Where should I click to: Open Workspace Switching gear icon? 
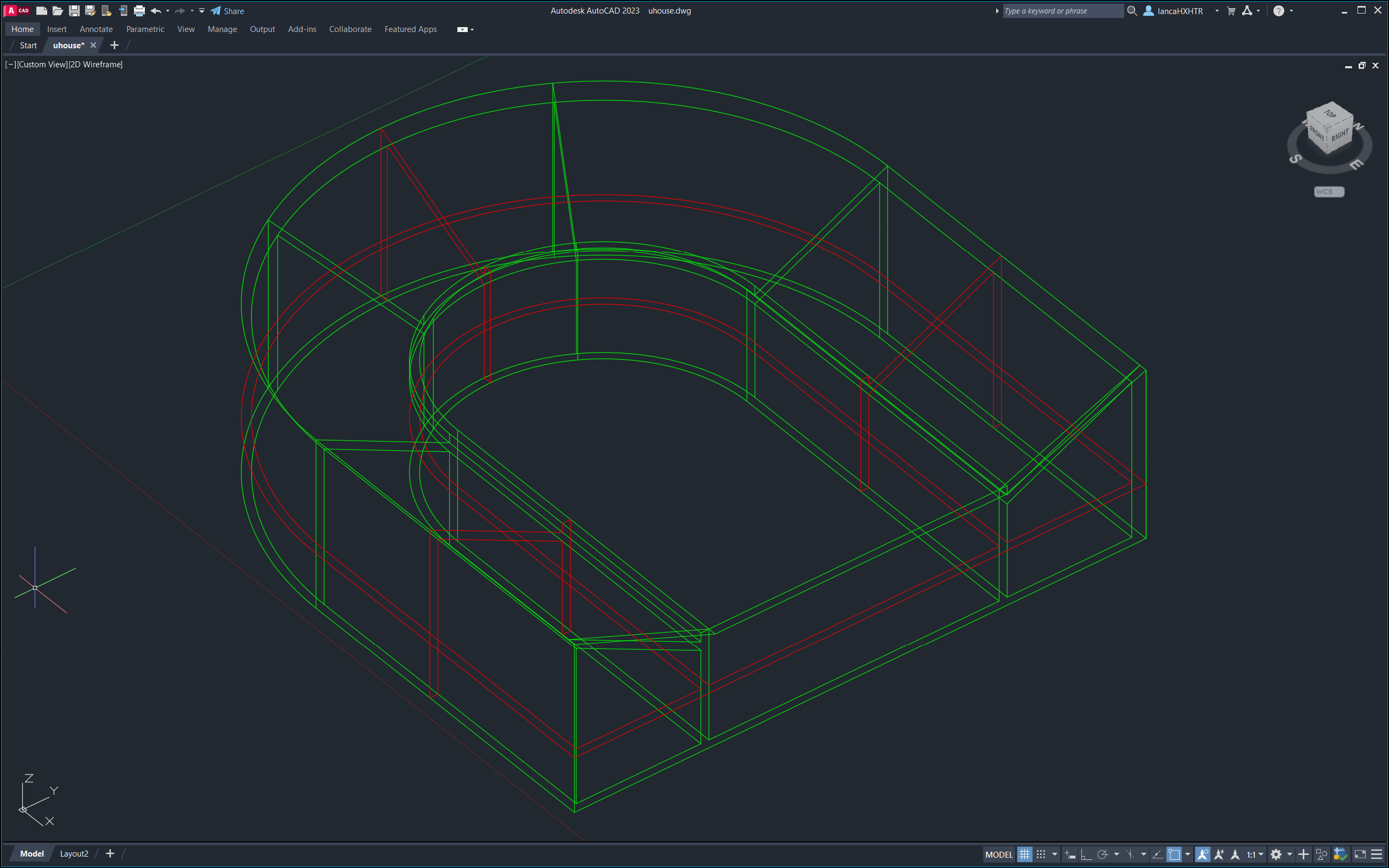tap(1276, 854)
